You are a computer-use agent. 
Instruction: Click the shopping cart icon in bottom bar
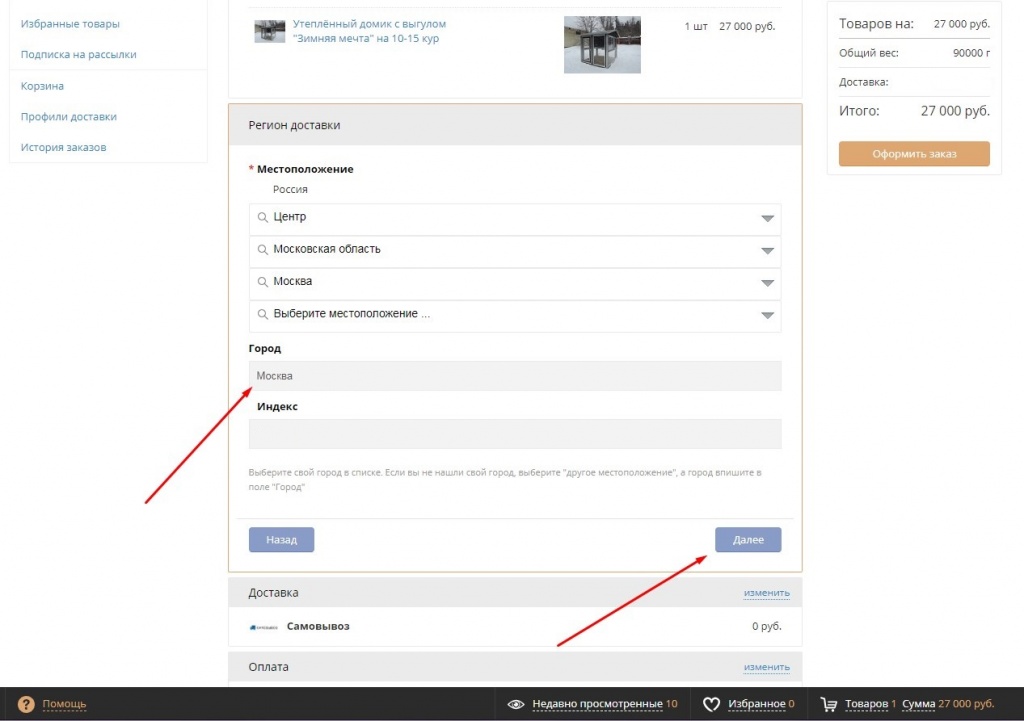pos(828,704)
